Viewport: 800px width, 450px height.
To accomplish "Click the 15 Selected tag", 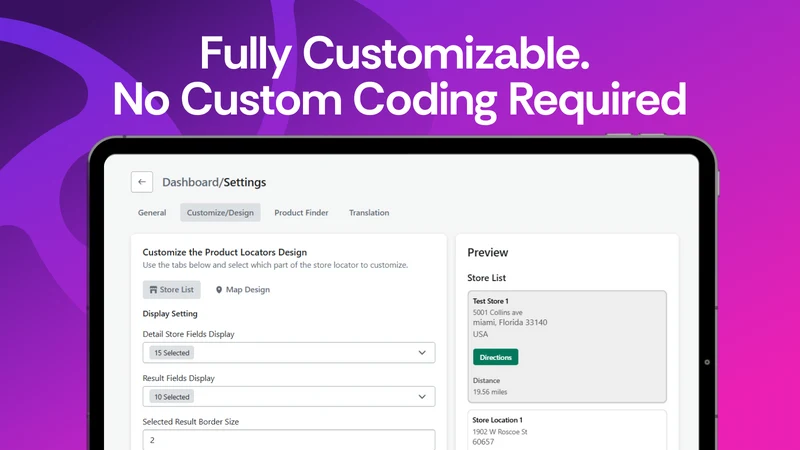I will pyautogui.click(x=172, y=353).
